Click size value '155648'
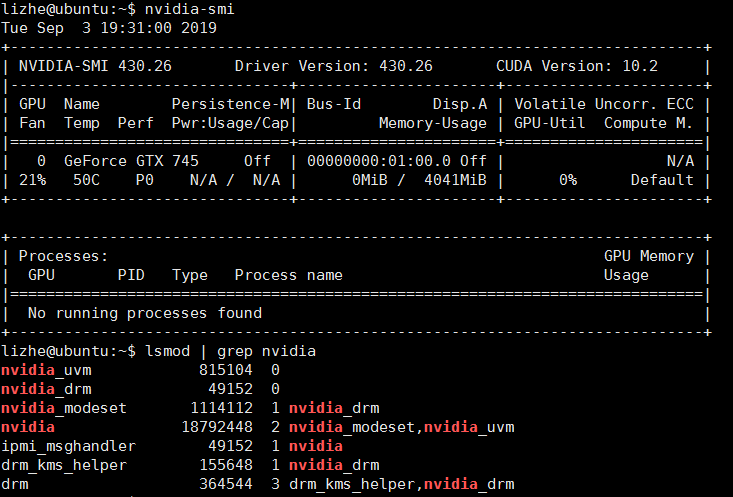The width and height of the screenshot is (733, 497). click(x=226, y=465)
